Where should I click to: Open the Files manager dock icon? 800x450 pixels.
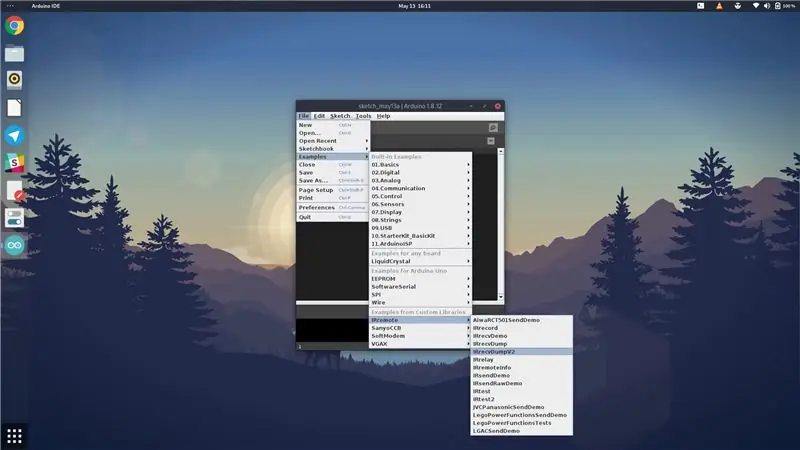14,54
